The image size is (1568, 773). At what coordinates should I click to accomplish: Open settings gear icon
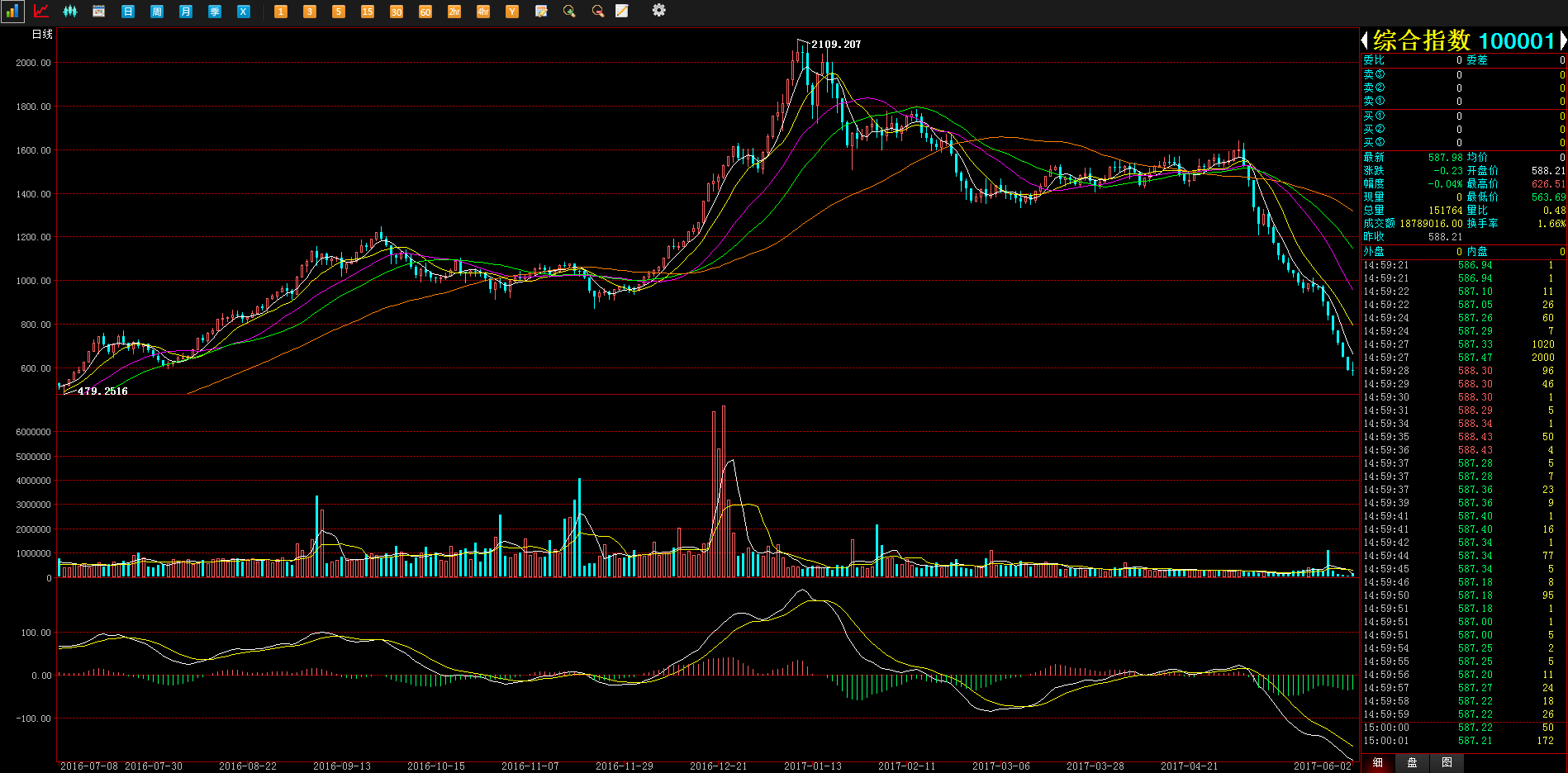pyautogui.click(x=658, y=10)
